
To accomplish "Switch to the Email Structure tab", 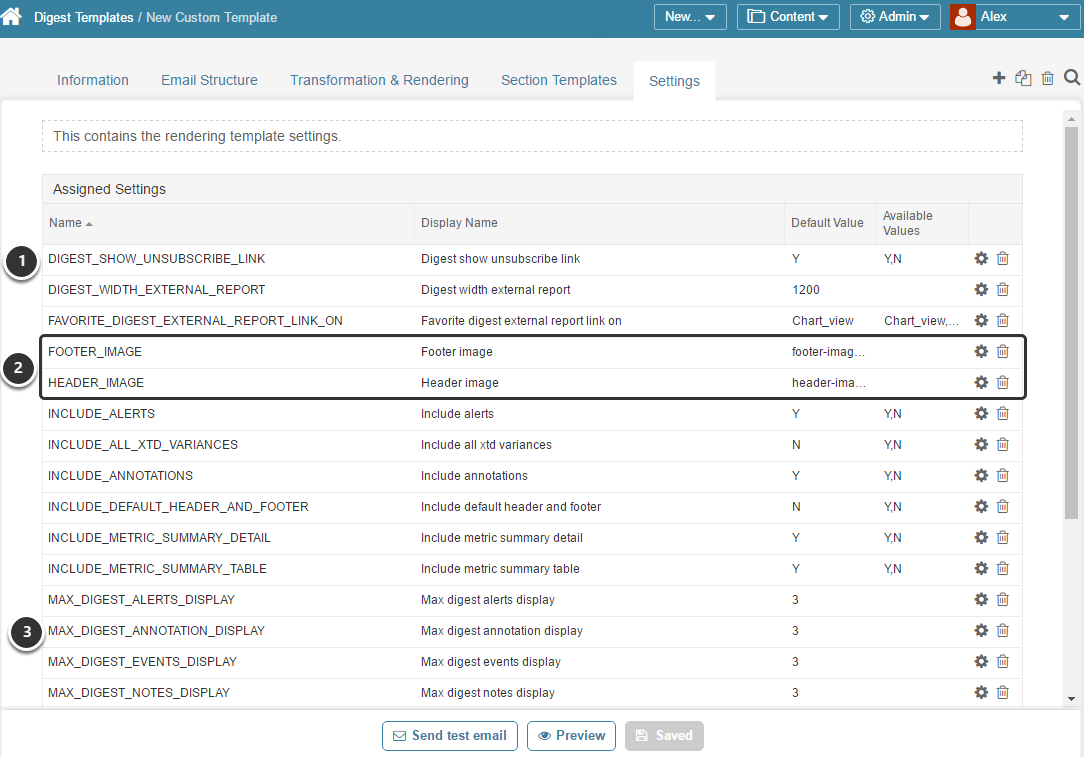I will tap(209, 80).
